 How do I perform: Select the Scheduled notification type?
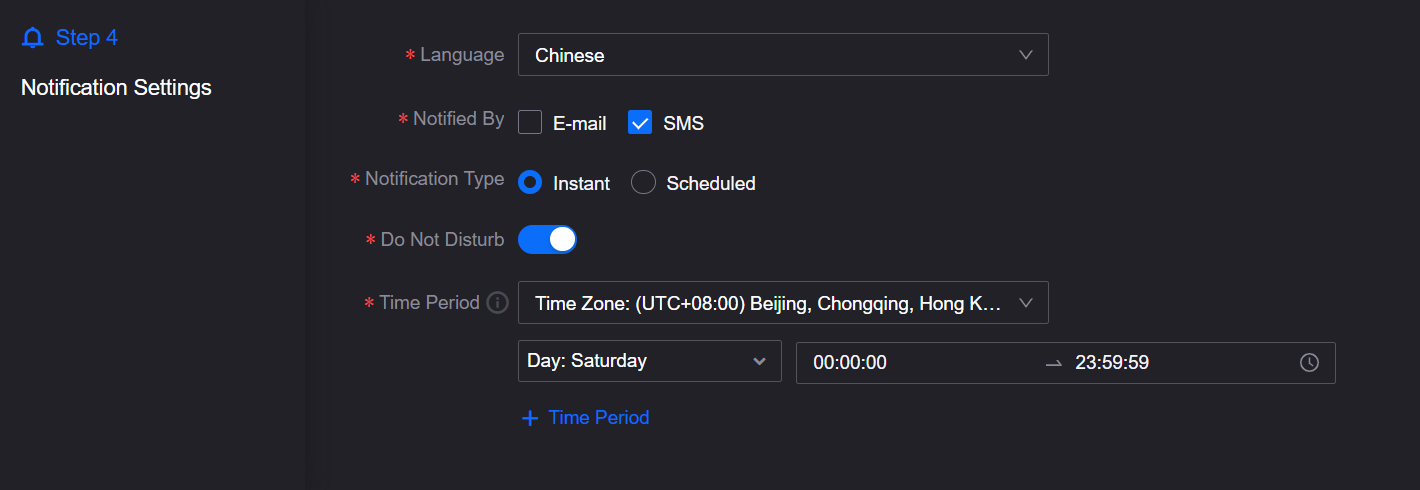[x=644, y=183]
